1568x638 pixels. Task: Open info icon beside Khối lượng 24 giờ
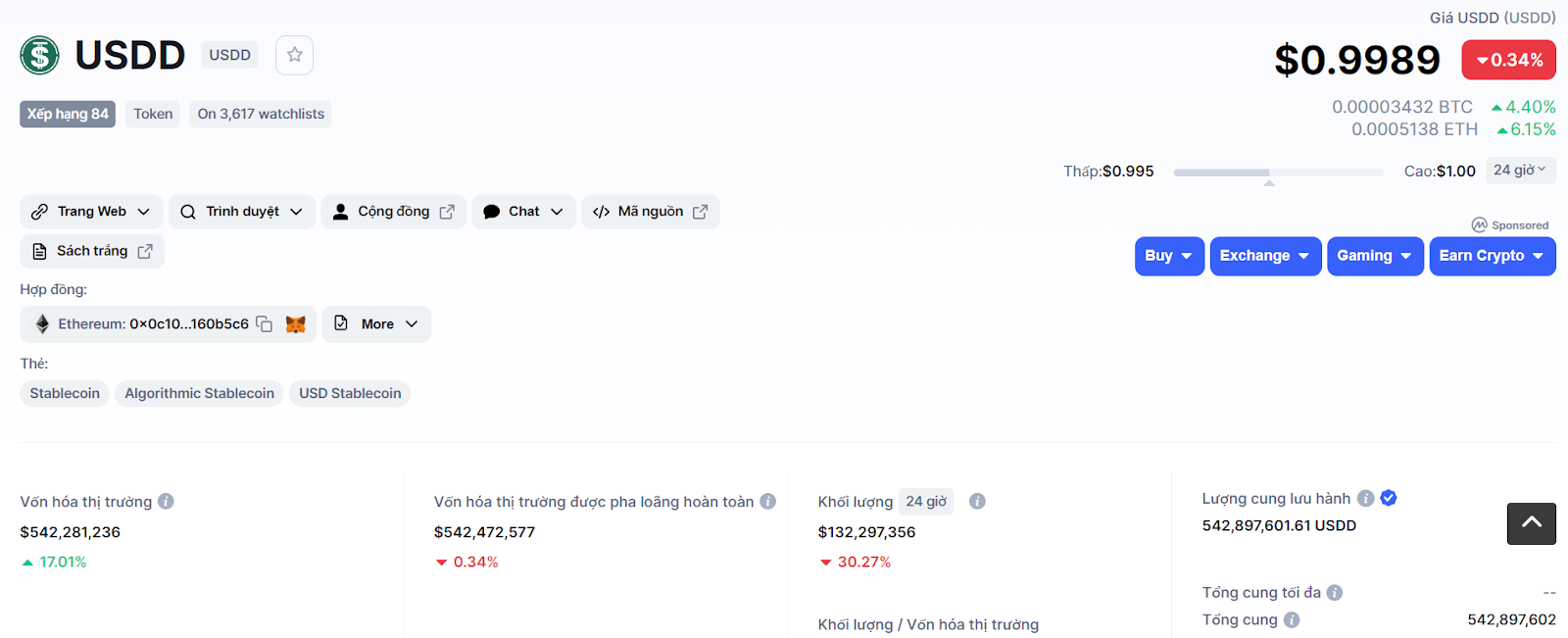[977, 501]
